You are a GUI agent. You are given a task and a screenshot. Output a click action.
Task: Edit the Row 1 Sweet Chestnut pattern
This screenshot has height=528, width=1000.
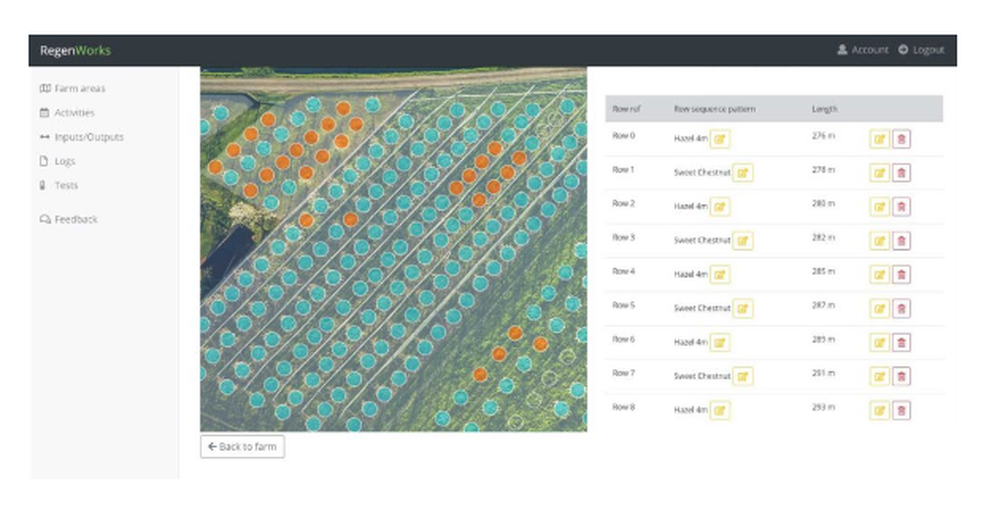click(x=742, y=173)
